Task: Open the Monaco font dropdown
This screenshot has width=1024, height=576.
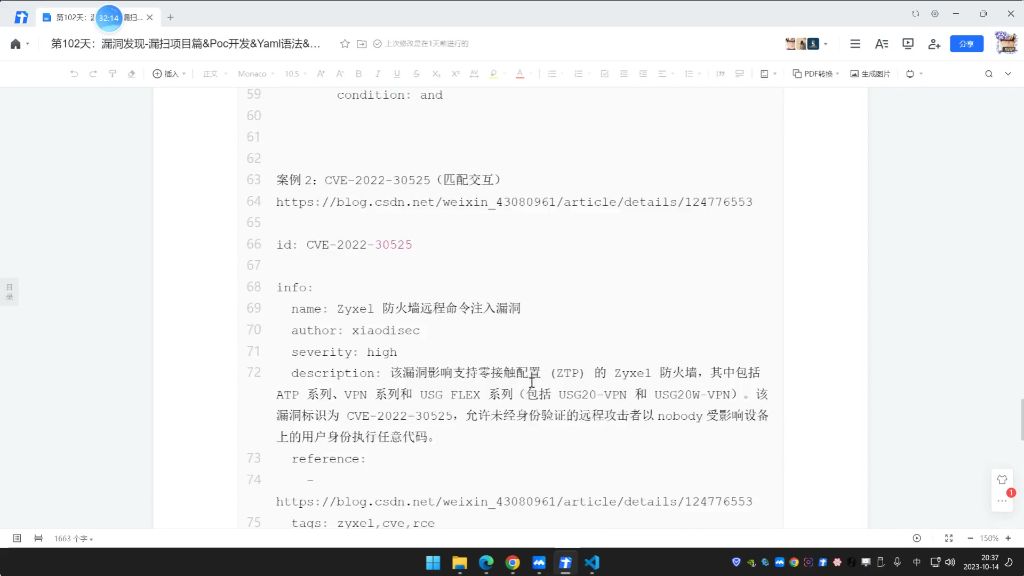Action: [255, 74]
